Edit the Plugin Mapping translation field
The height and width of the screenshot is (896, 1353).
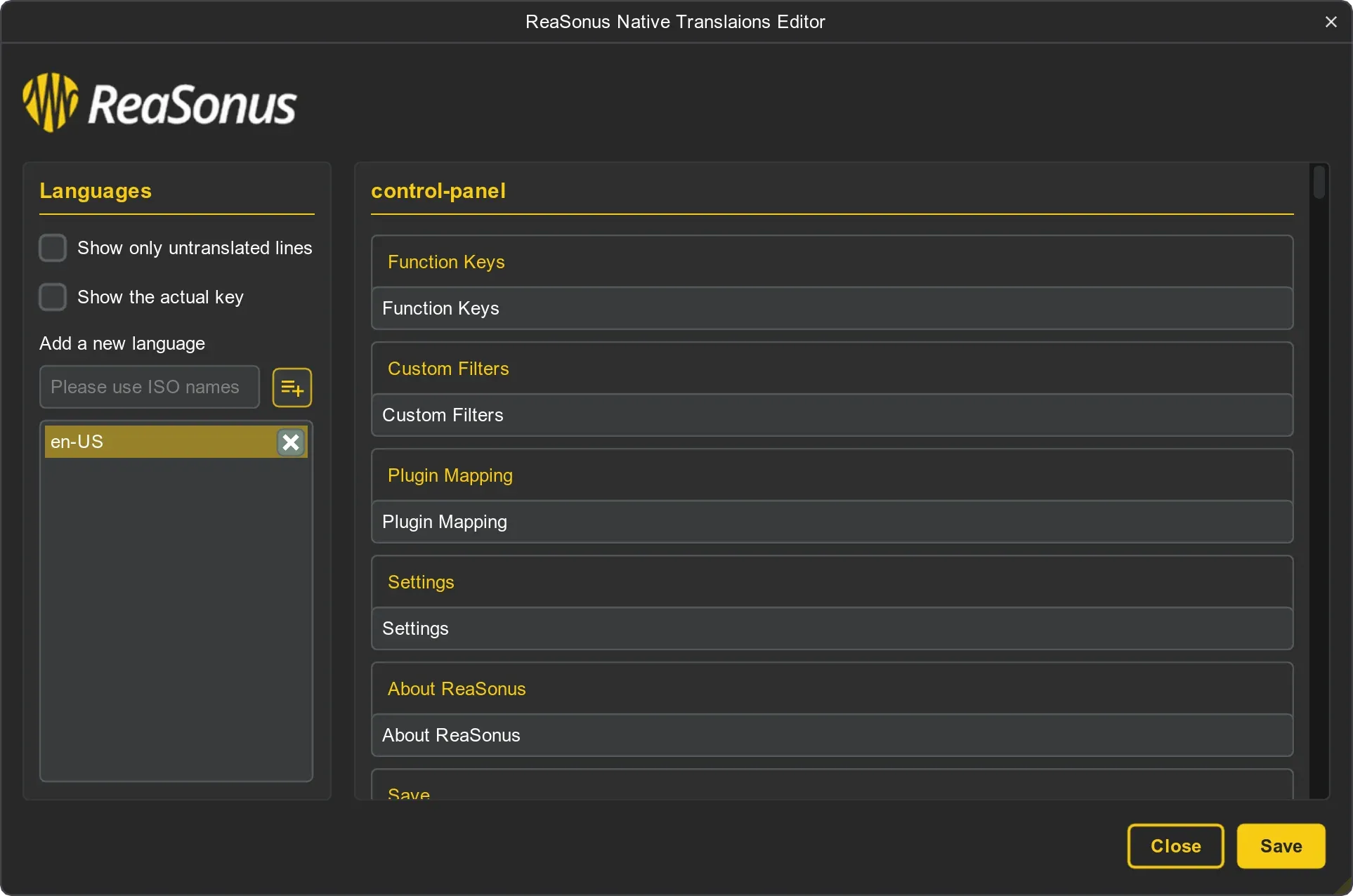(832, 522)
